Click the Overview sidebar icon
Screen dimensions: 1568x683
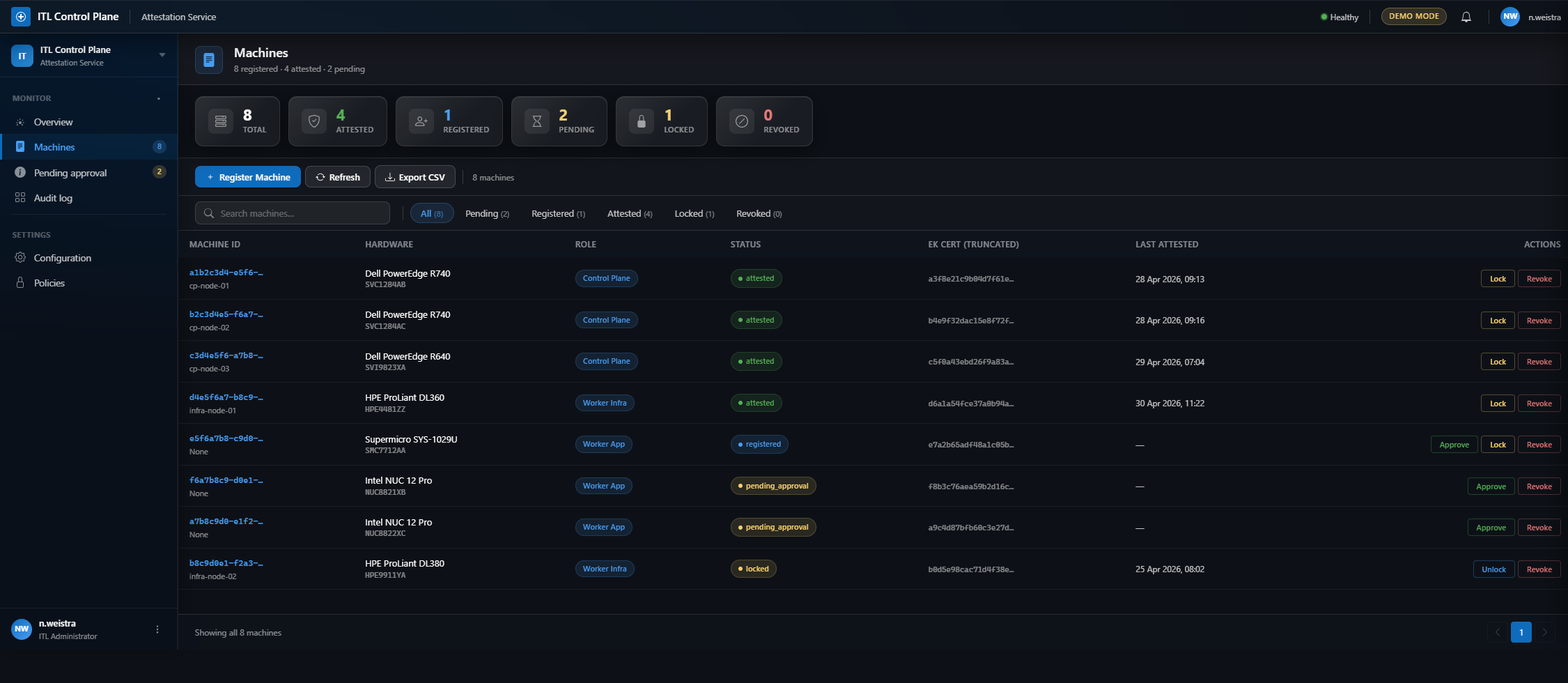[20, 122]
